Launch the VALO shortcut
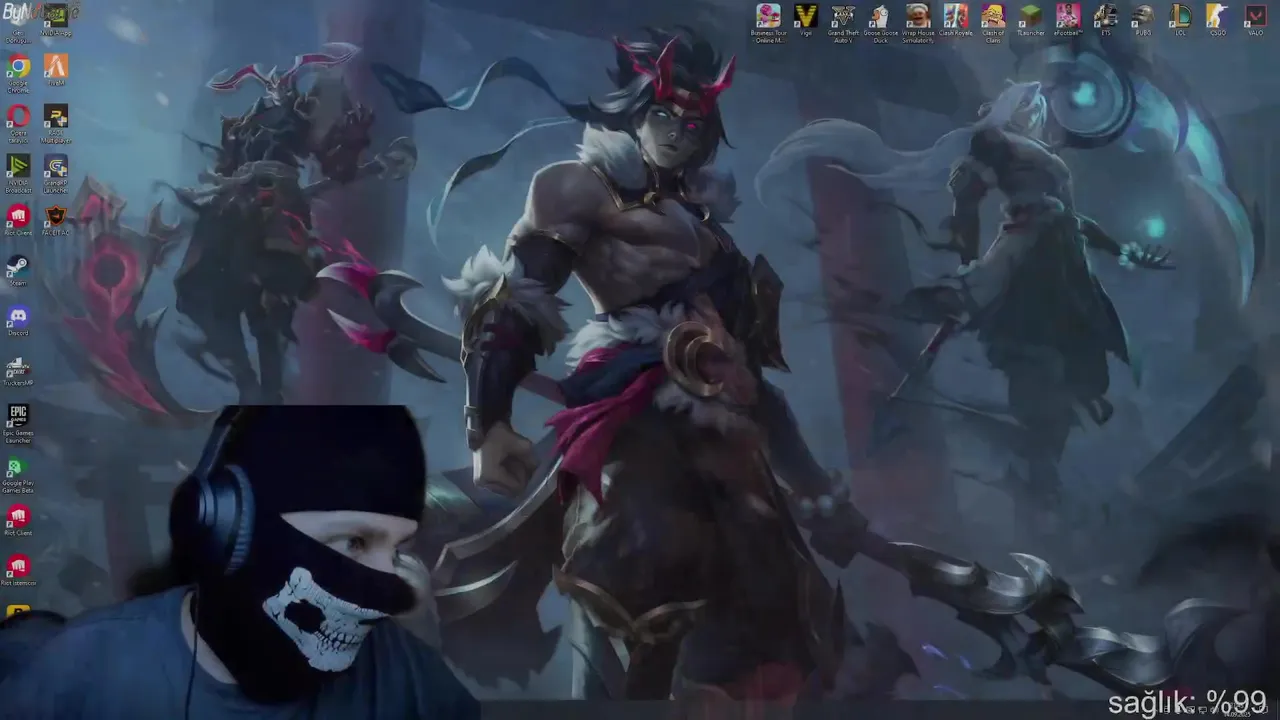The height and width of the screenshot is (720, 1280). click(1255, 17)
